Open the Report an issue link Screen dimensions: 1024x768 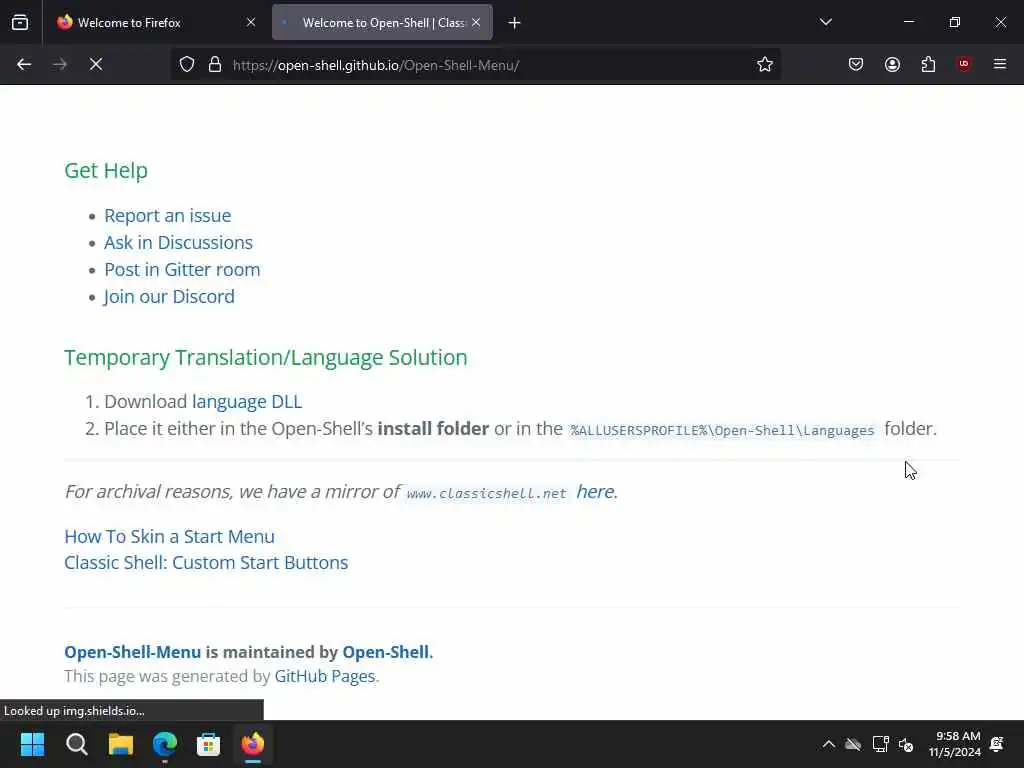168,216
